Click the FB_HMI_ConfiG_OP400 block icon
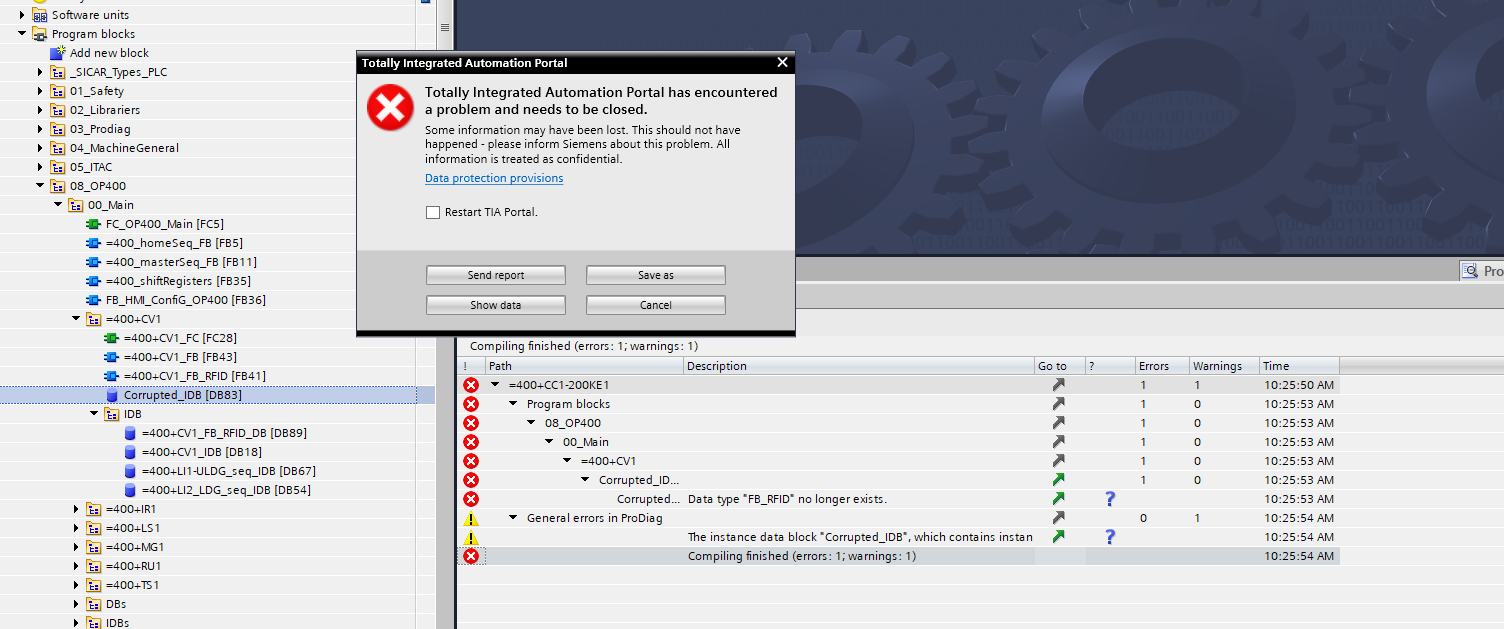The image size is (1504, 629). tap(94, 300)
